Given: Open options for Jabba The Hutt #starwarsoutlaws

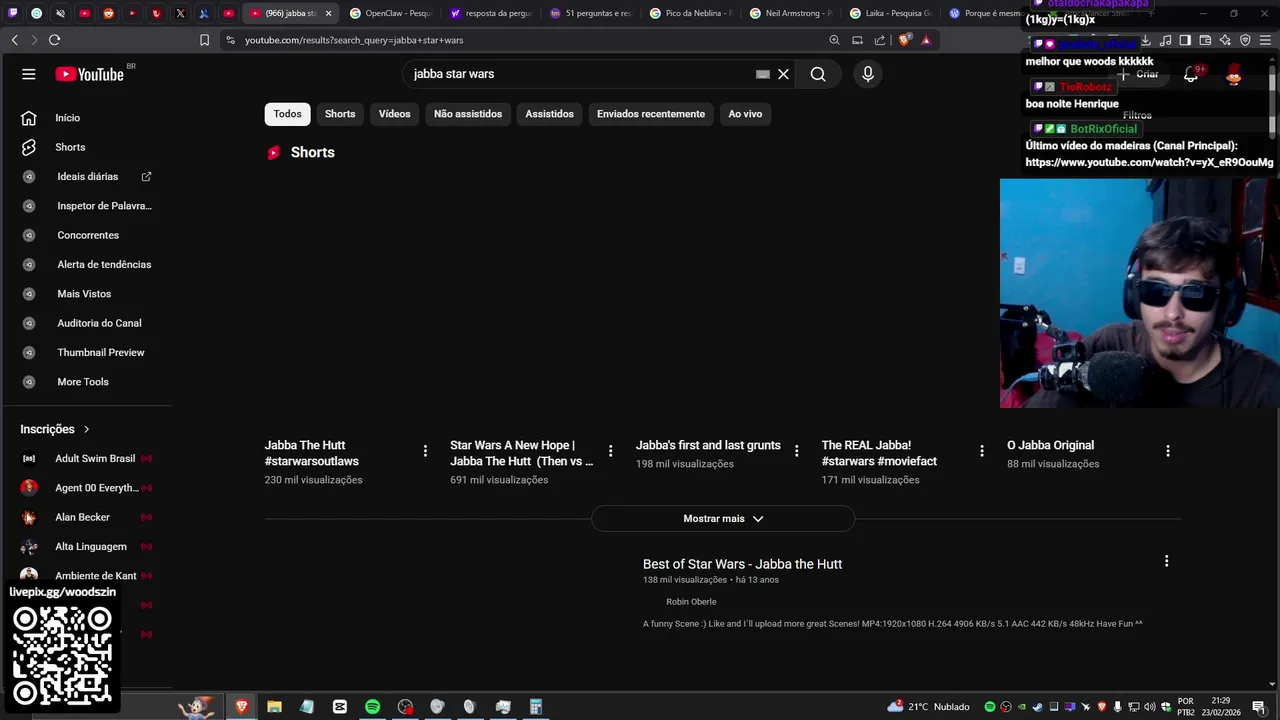Looking at the screenshot, I should (x=425, y=451).
